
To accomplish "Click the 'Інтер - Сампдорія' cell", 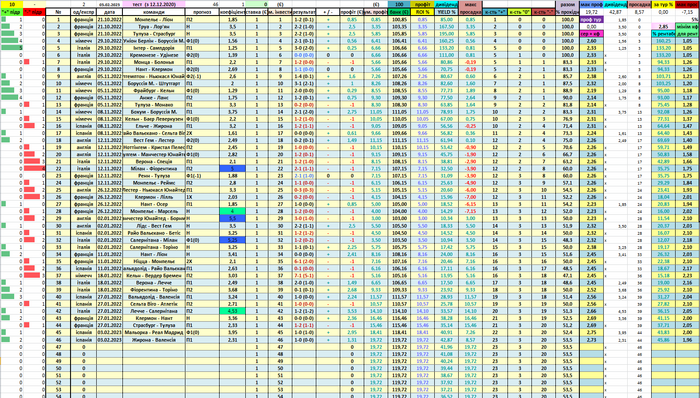I will [154, 48].
